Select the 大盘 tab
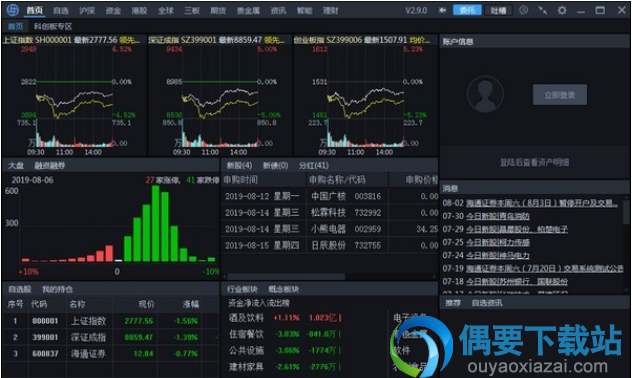This screenshot has width=633, height=378. tap(16, 165)
